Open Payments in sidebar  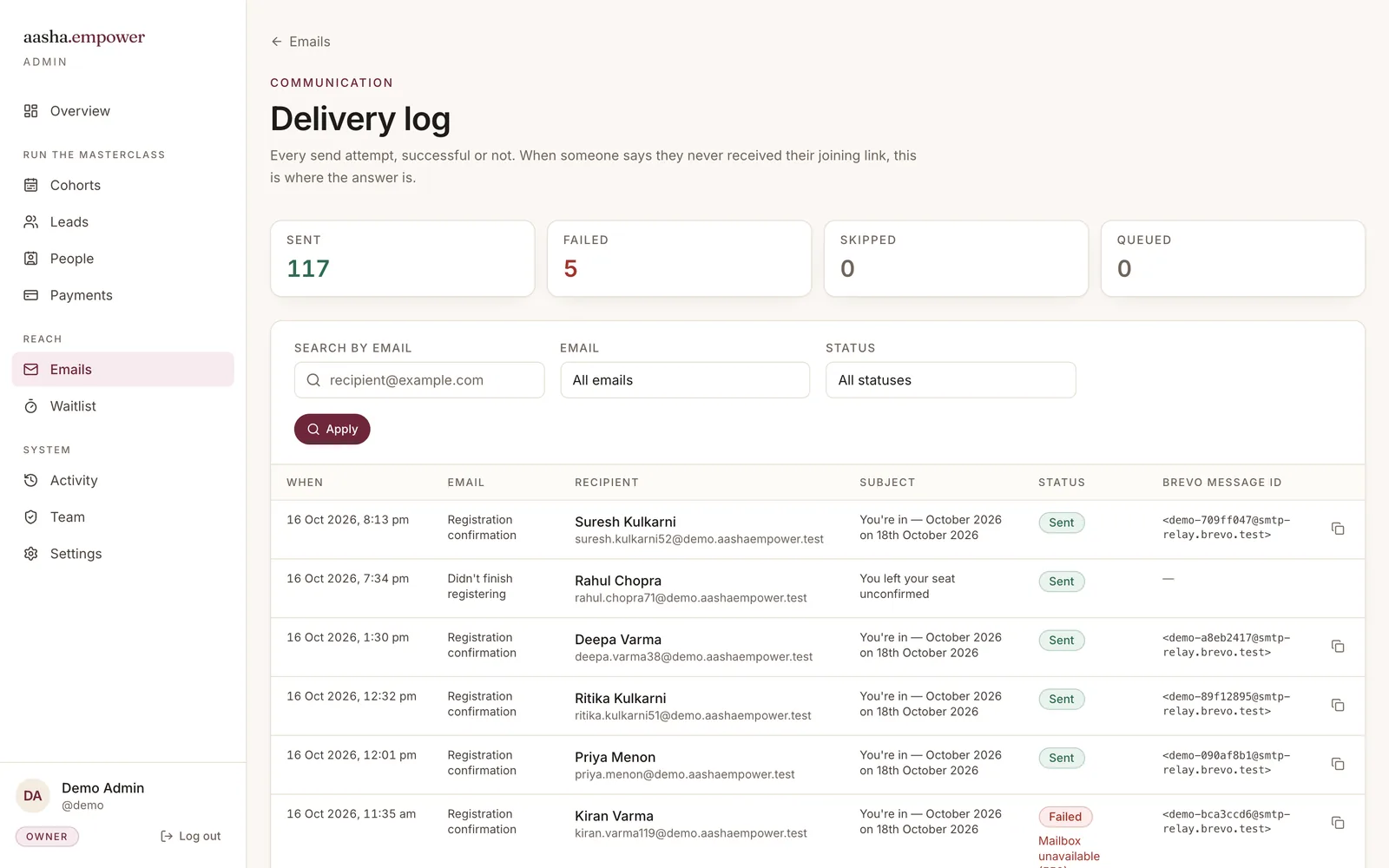(x=123, y=295)
